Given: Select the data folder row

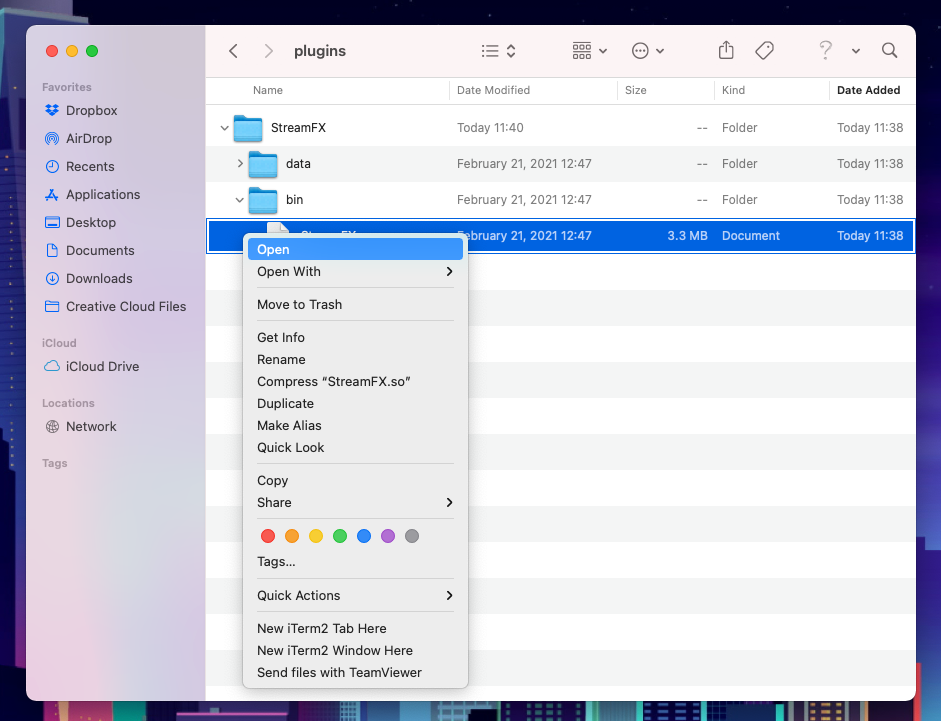Looking at the screenshot, I should pyautogui.click(x=561, y=164).
